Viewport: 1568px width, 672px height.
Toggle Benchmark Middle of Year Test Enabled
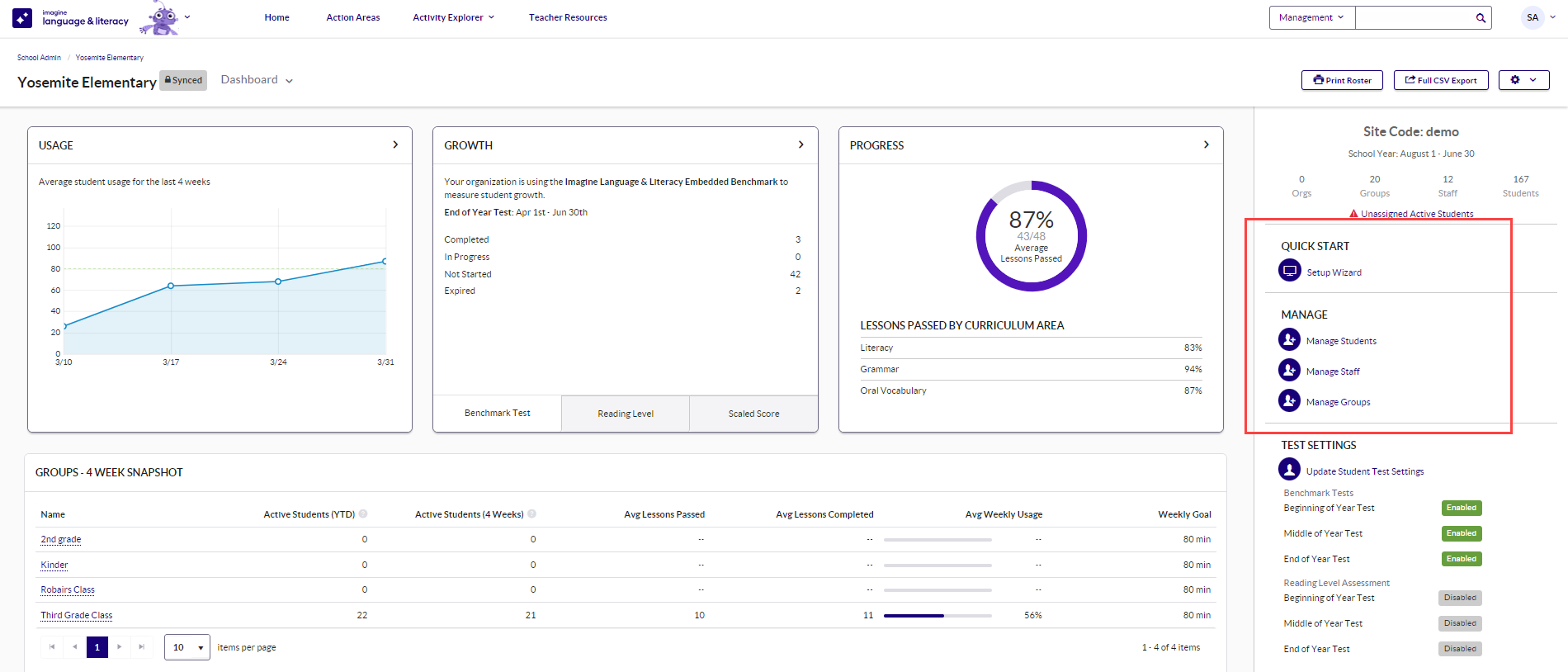(1461, 533)
